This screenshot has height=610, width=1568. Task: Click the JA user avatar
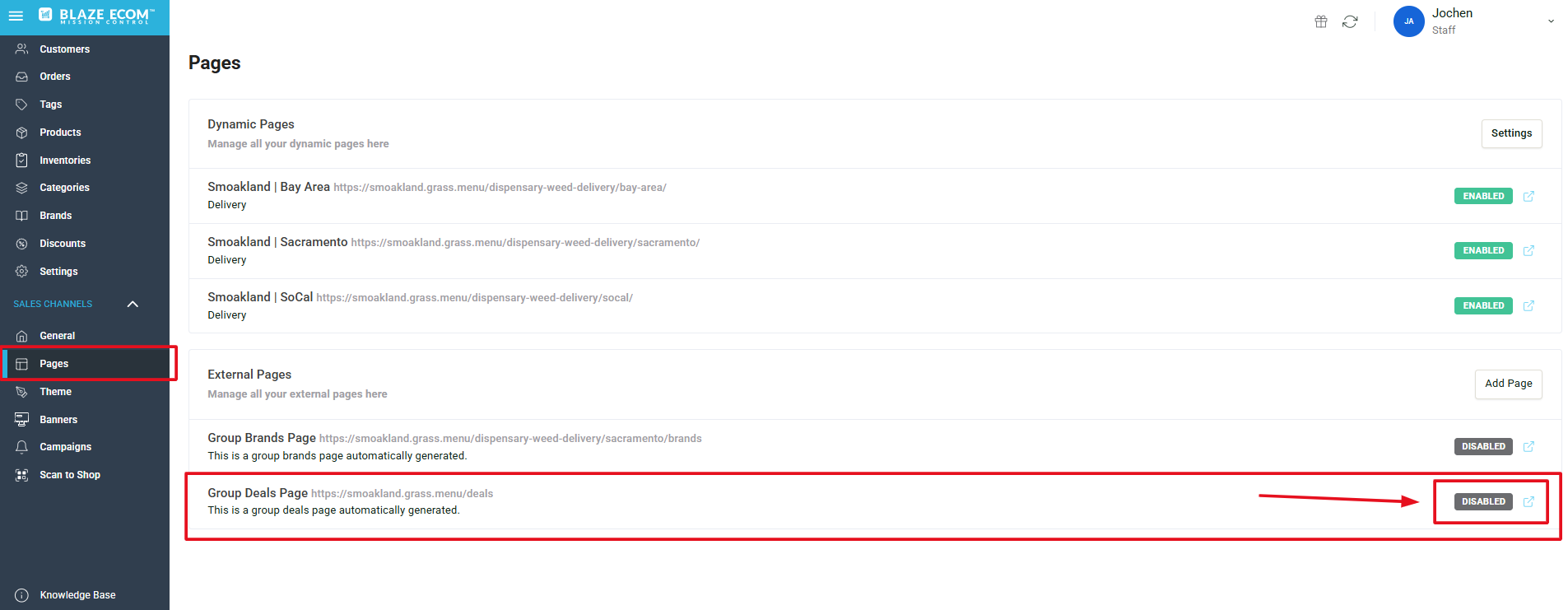pyautogui.click(x=1408, y=21)
